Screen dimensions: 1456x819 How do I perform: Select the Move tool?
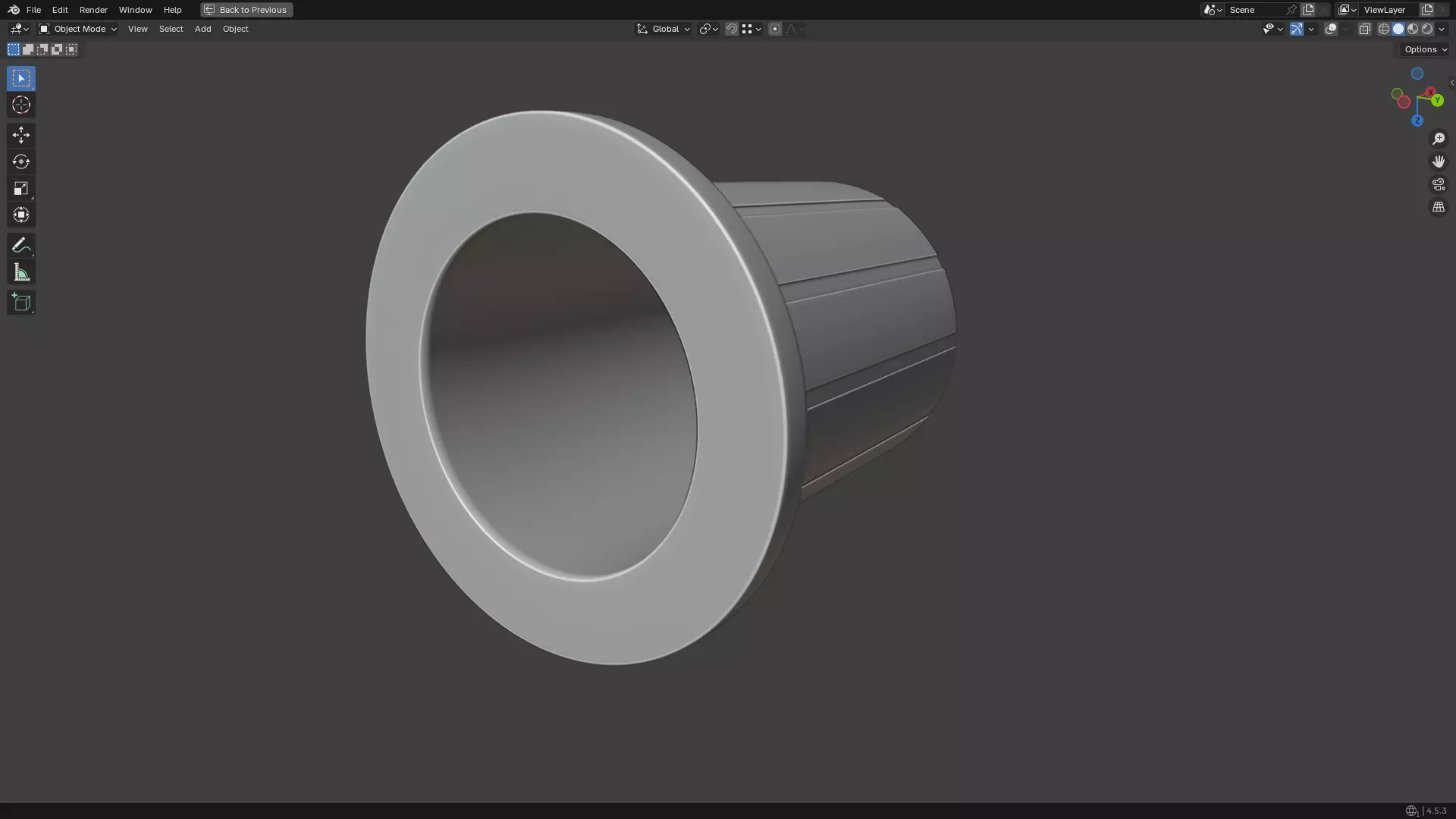tap(21, 135)
